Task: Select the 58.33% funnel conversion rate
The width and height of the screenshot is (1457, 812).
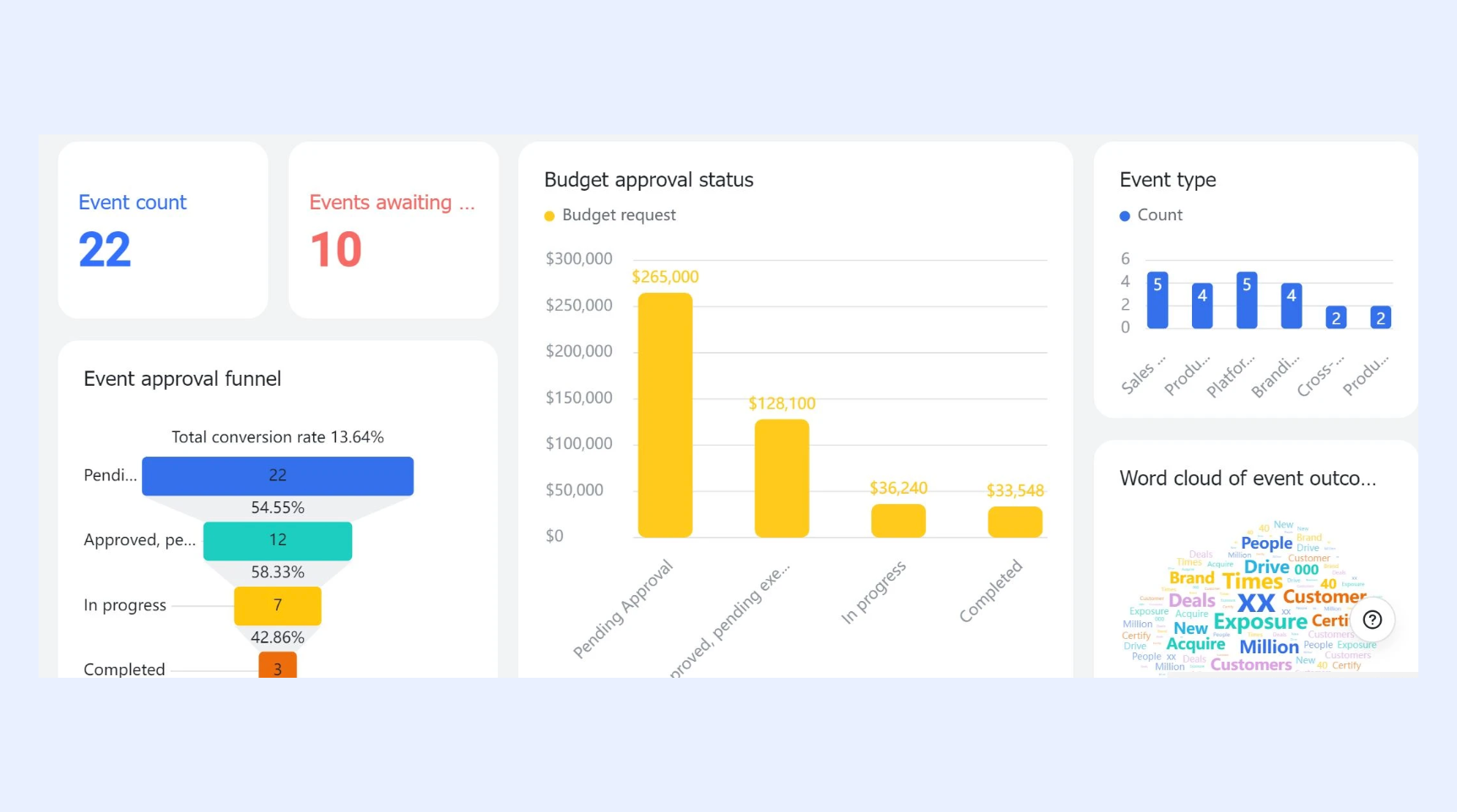Action: 278,572
